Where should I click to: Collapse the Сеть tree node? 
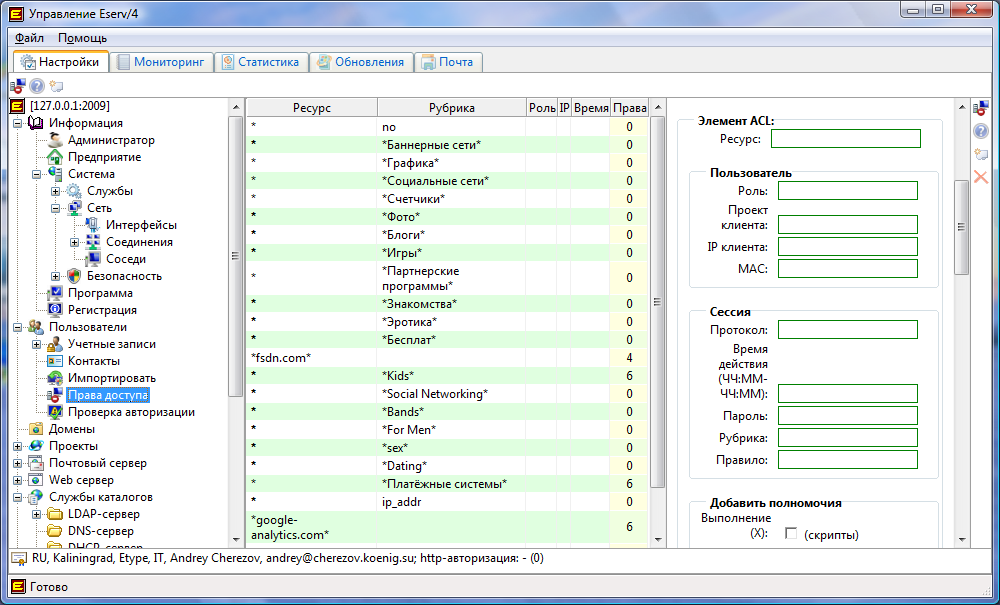tap(55, 208)
